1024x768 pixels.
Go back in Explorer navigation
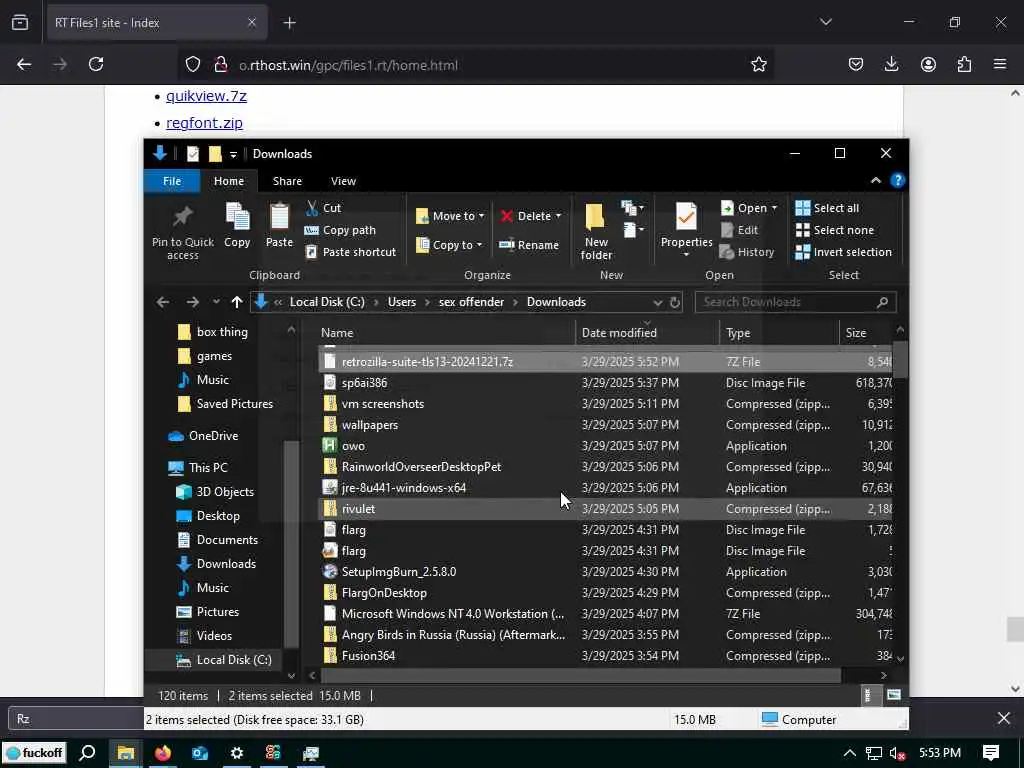tap(163, 302)
